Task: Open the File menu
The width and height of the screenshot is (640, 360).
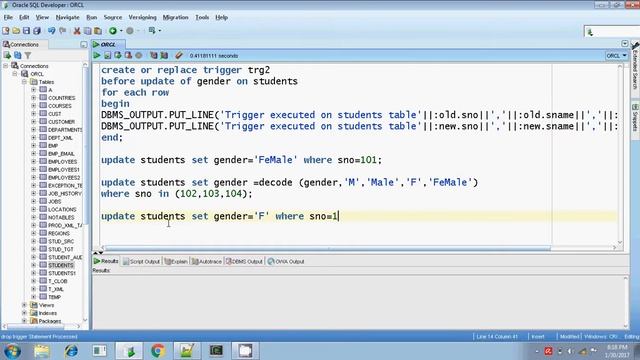Action: 8,18
